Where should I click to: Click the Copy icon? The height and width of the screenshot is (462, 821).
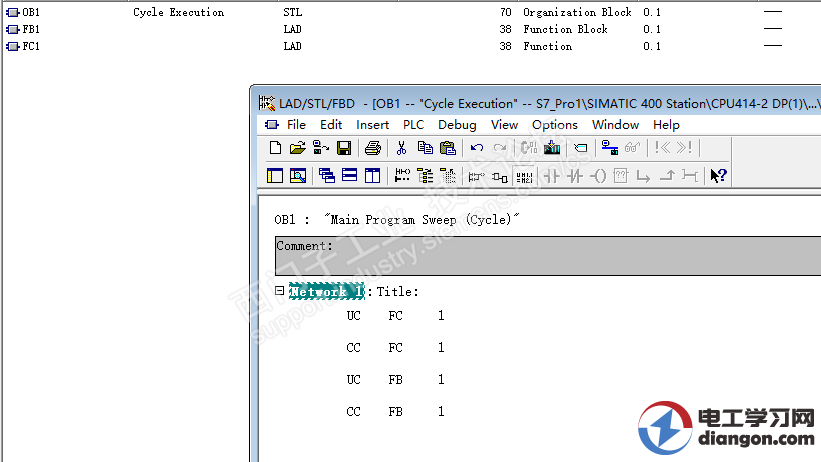pyautogui.click(x=425, y=148)
